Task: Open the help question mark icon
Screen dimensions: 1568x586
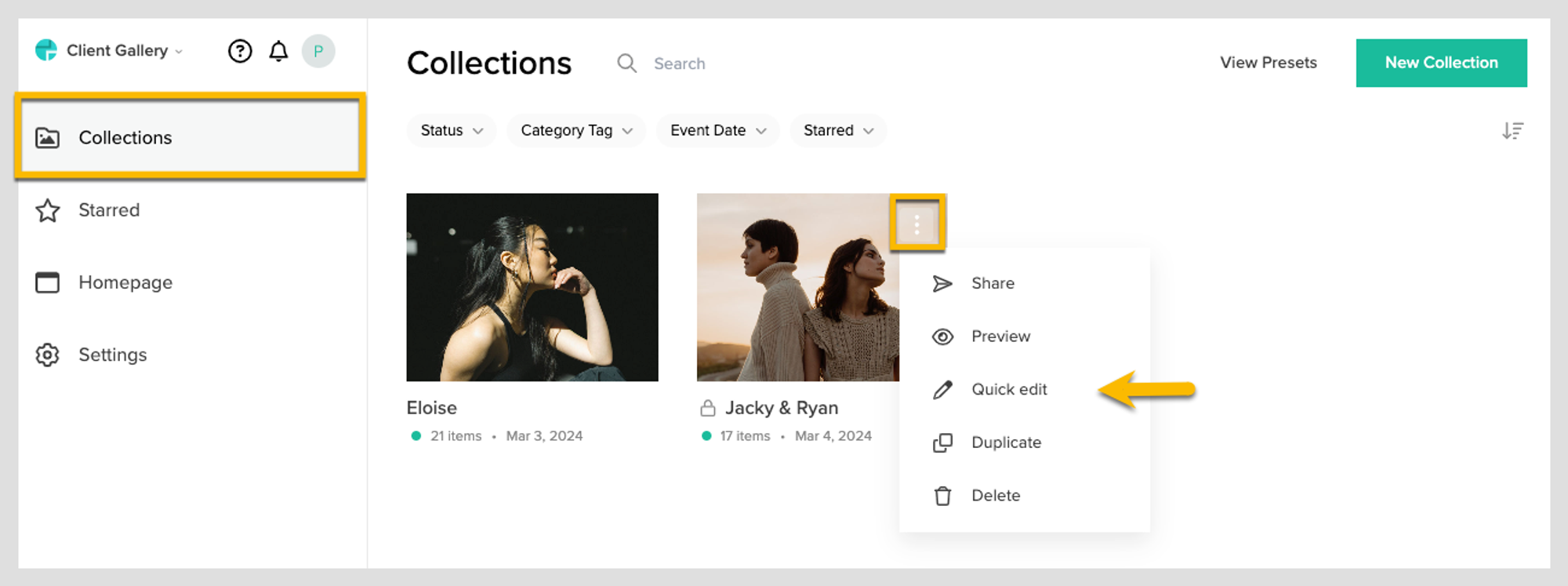Action: pyautogui.click(x=240, y=52)
